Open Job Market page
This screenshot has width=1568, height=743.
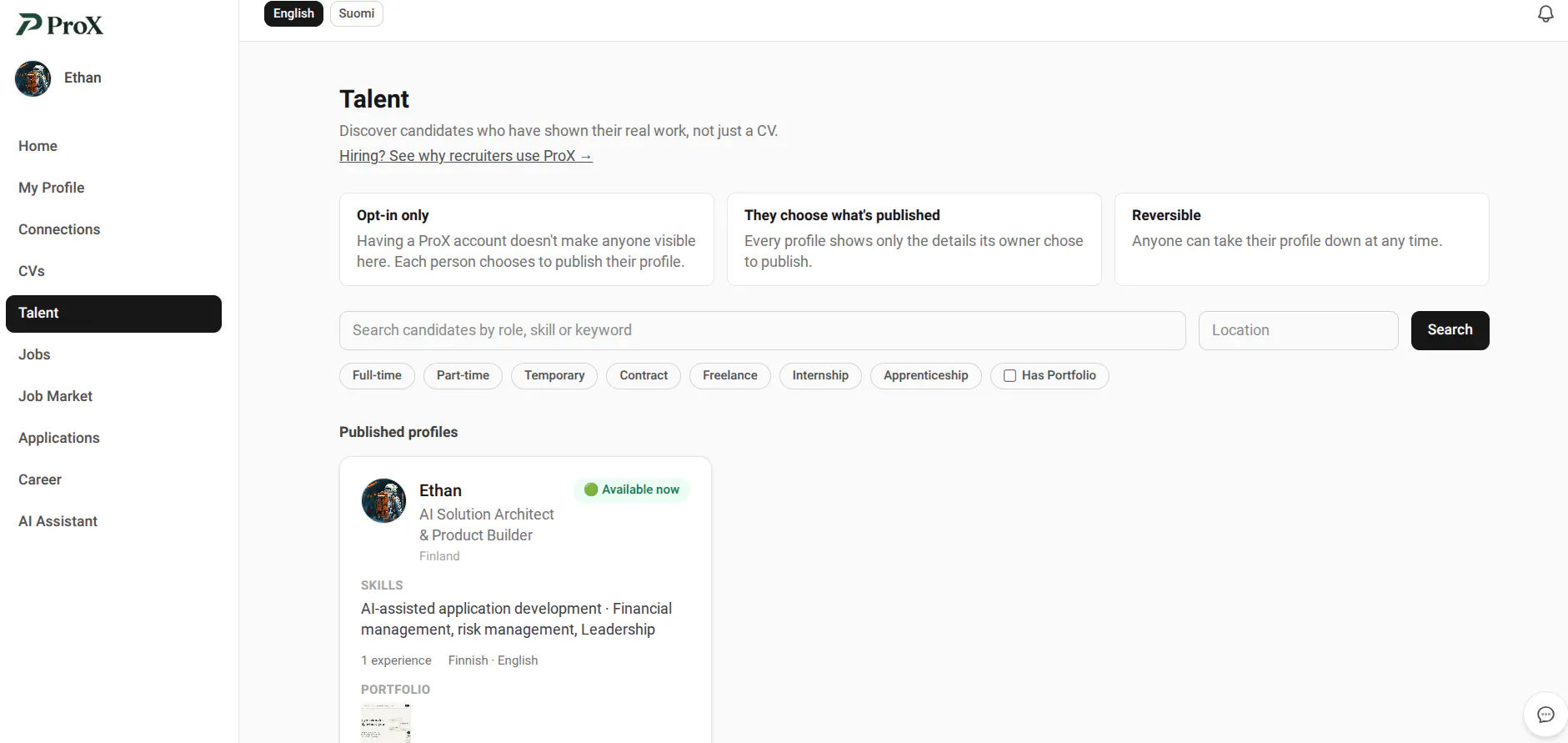point(113,396)
